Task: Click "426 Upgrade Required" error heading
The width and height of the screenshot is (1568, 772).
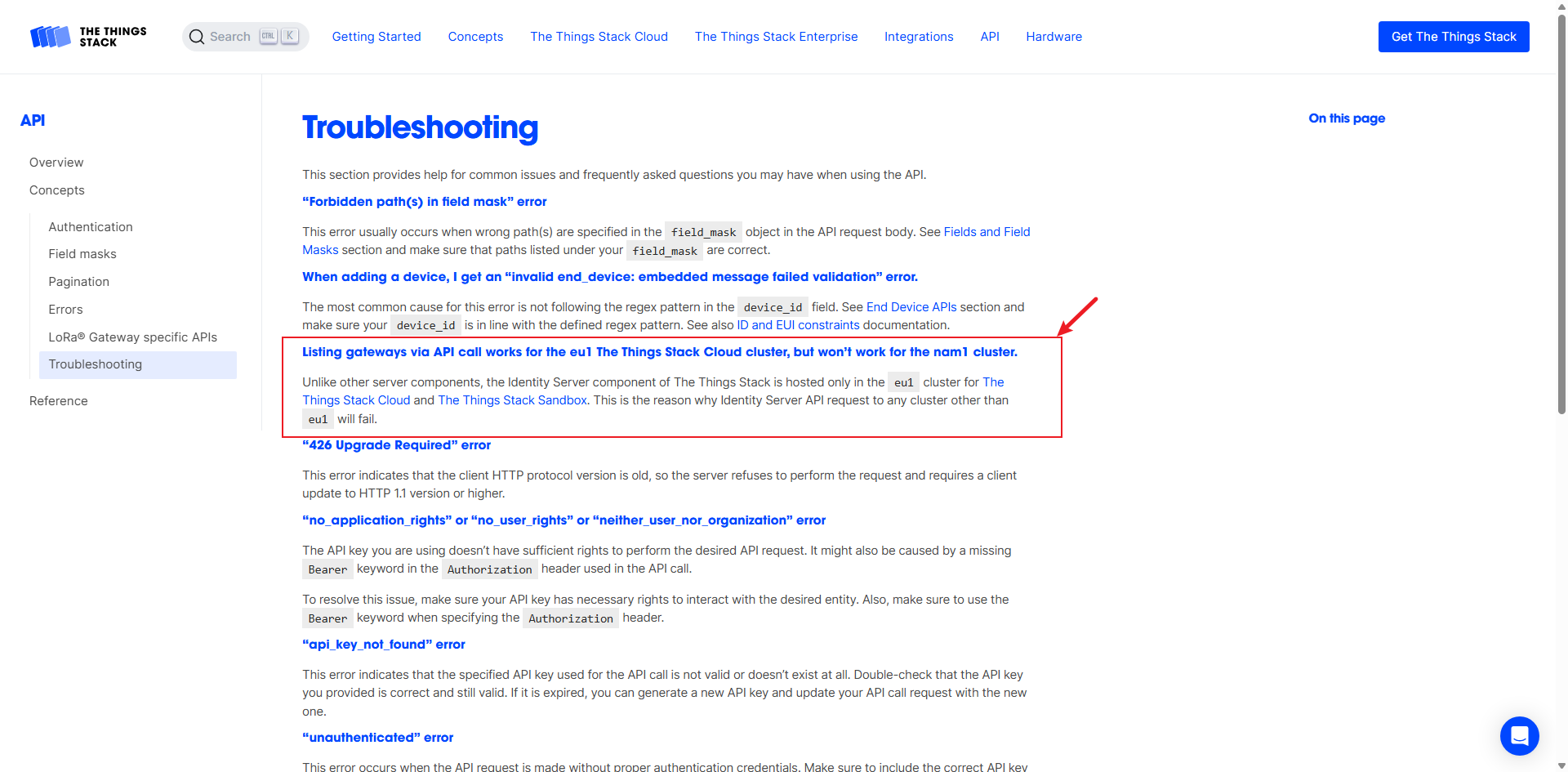Action: point(397,445)
